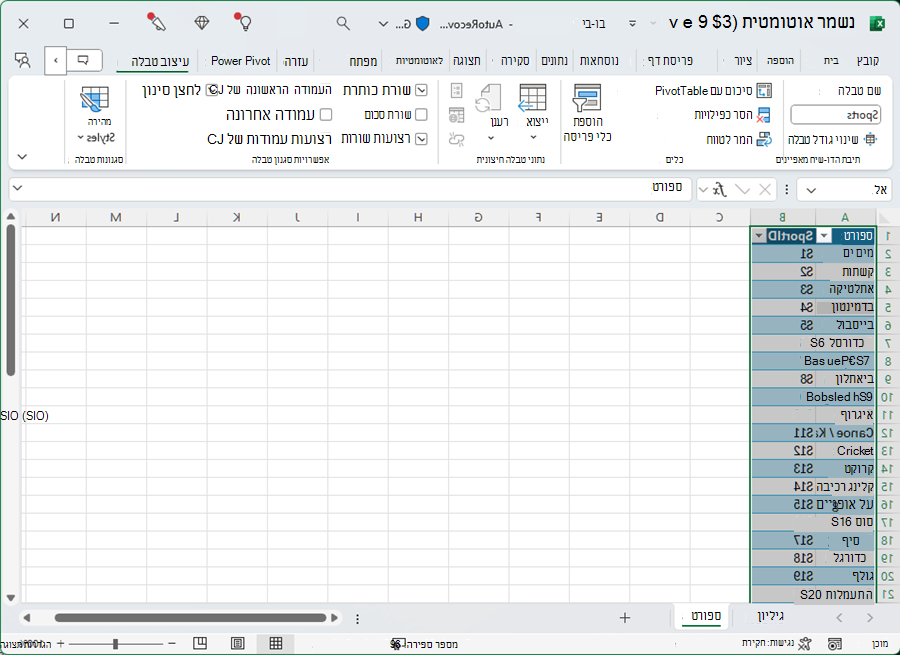Viewport: 900px width, 655px height.
Task: Switch to Page Layout view in status bar
Action: point(237,643)
